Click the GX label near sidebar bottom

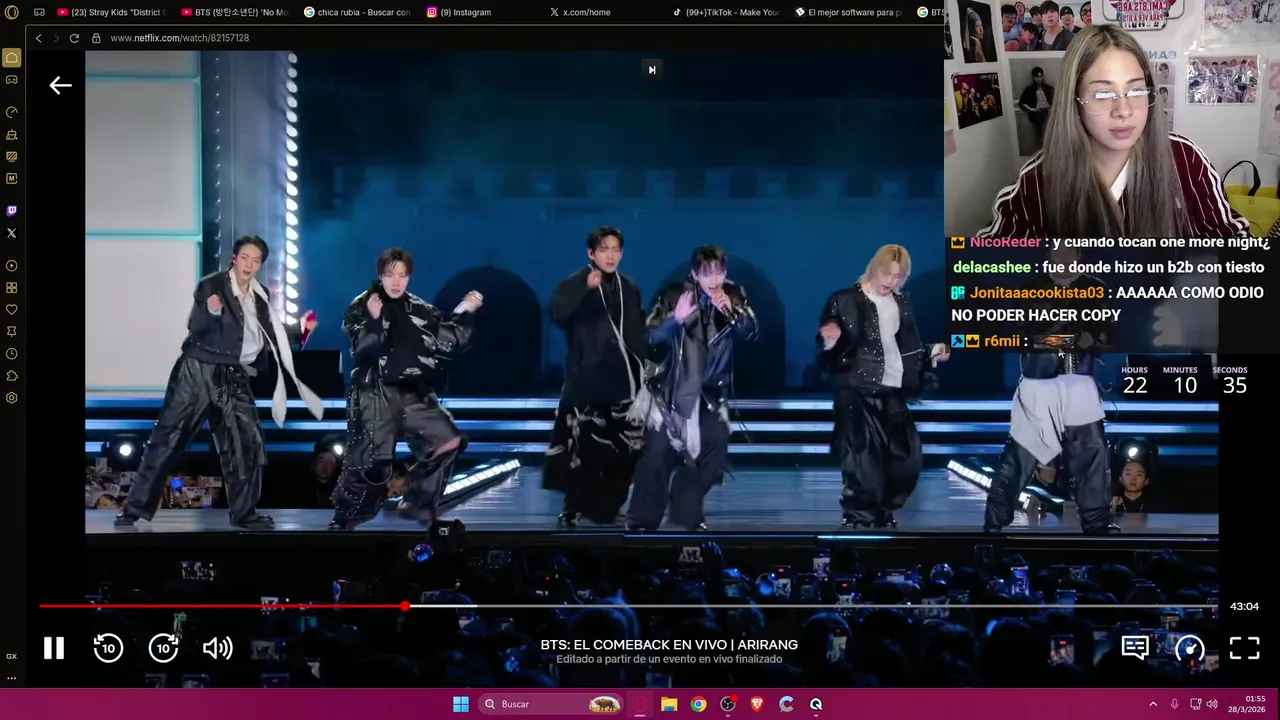point(12,657)
